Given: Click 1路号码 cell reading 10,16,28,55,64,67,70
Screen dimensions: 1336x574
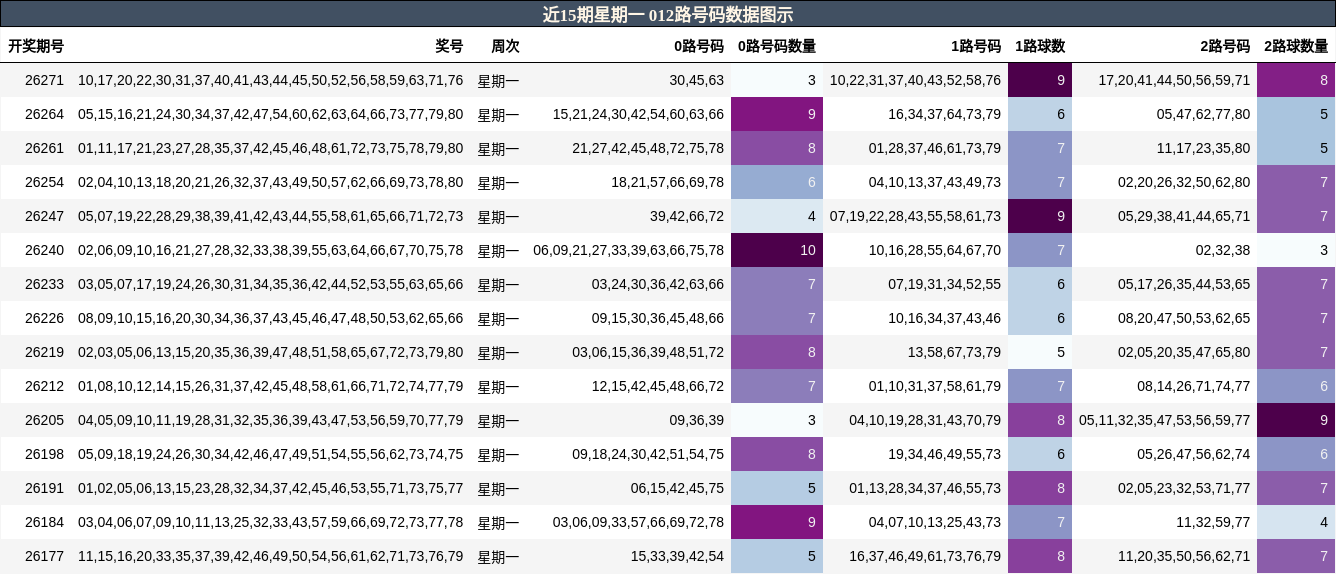Looking at the screenshot, I should [935, 250].
